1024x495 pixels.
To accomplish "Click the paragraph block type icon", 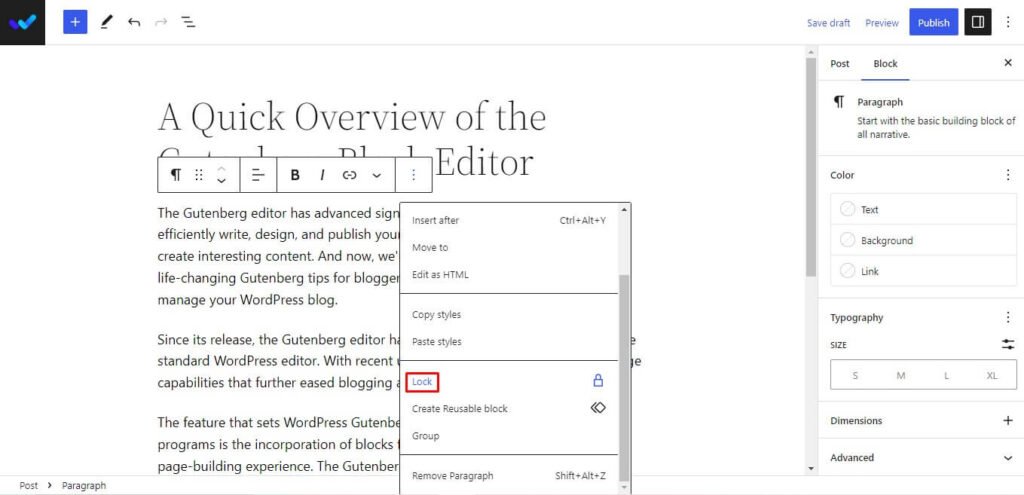I will click(176, 174).
